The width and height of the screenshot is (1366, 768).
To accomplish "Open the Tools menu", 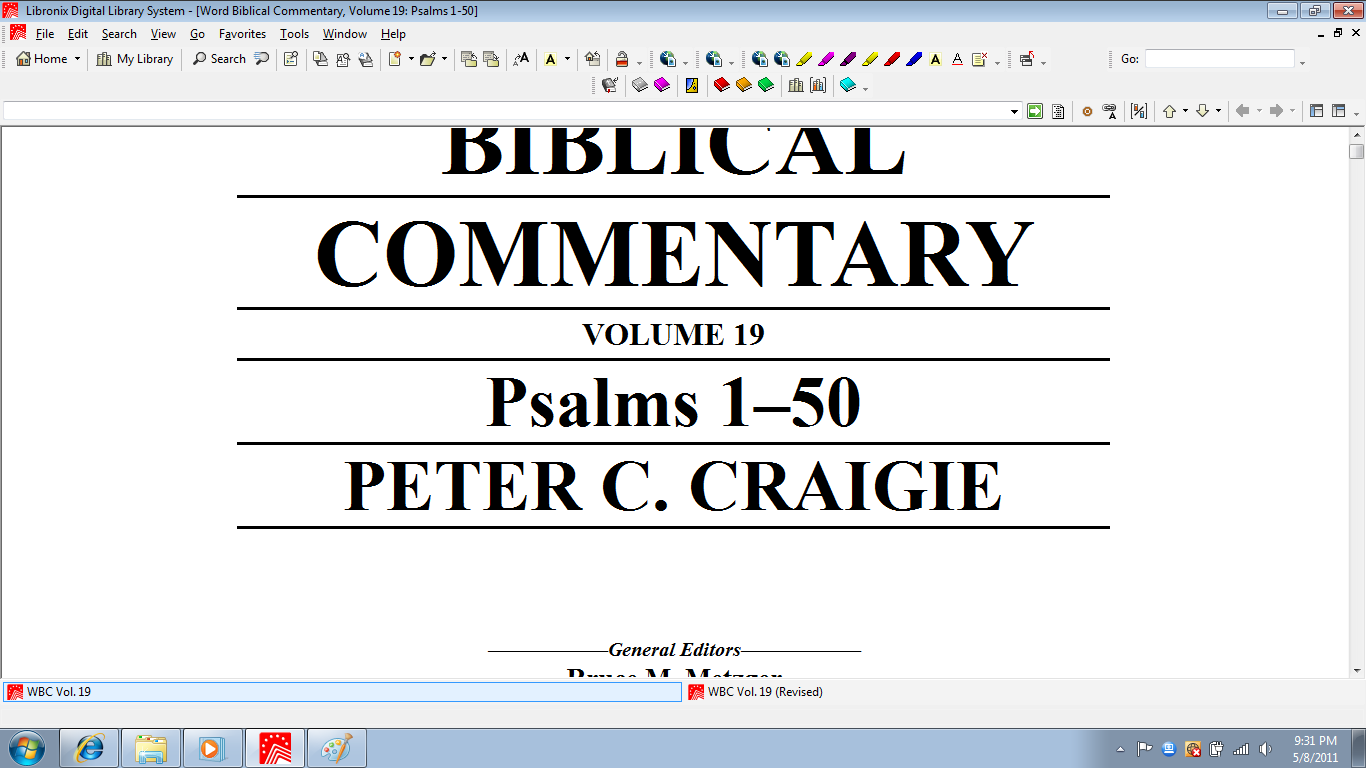I will [294, 34].
